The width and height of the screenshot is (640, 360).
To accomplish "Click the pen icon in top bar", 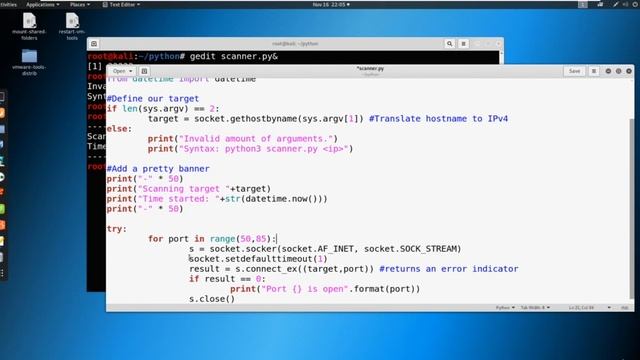I will click(x=616, y=4).
